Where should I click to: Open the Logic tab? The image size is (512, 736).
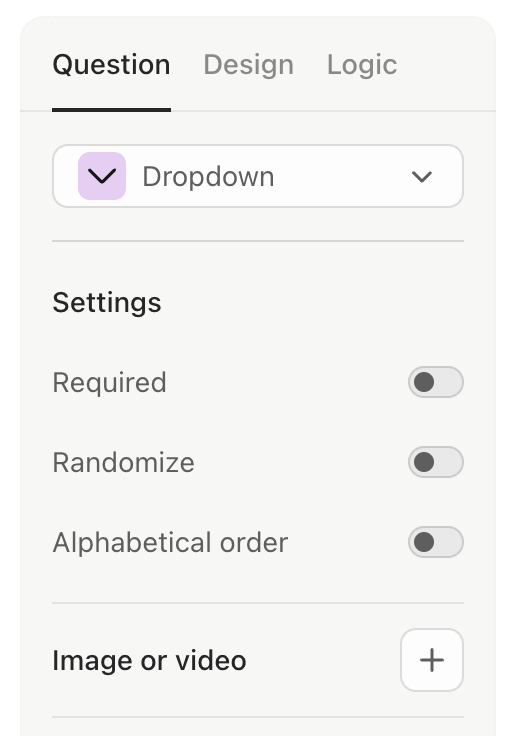pos(362,64)
